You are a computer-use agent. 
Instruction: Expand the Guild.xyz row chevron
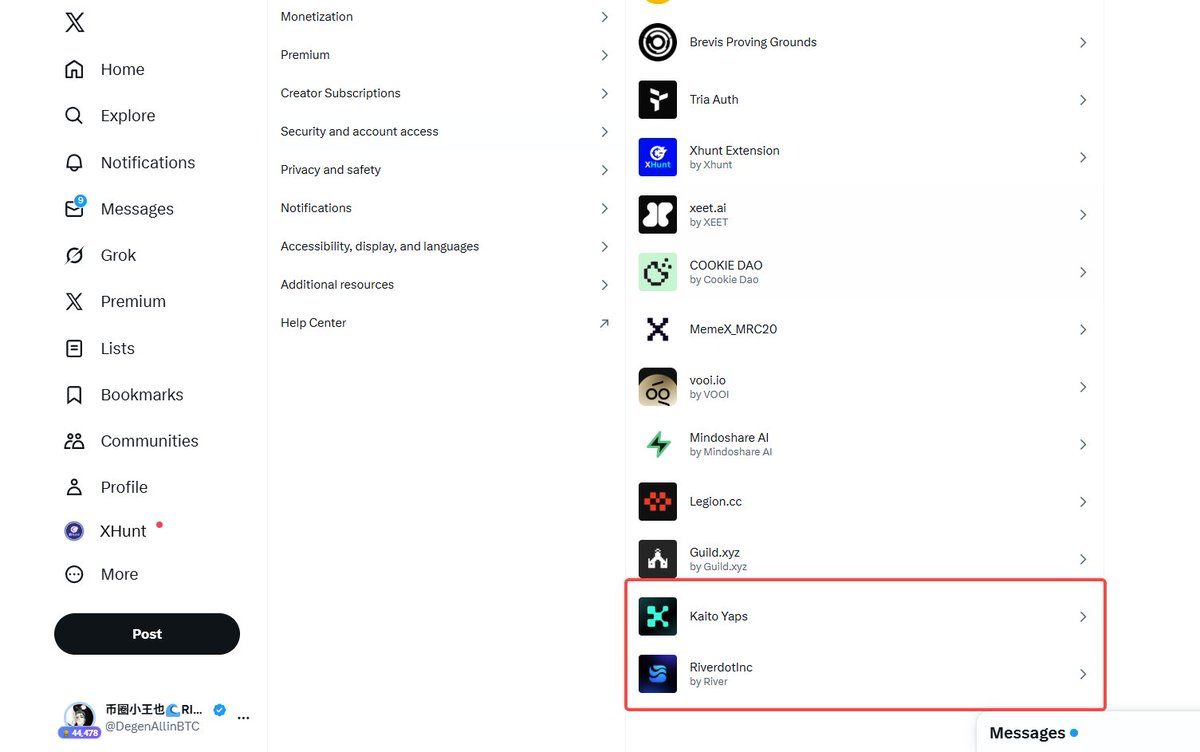tap(1083, 559)
